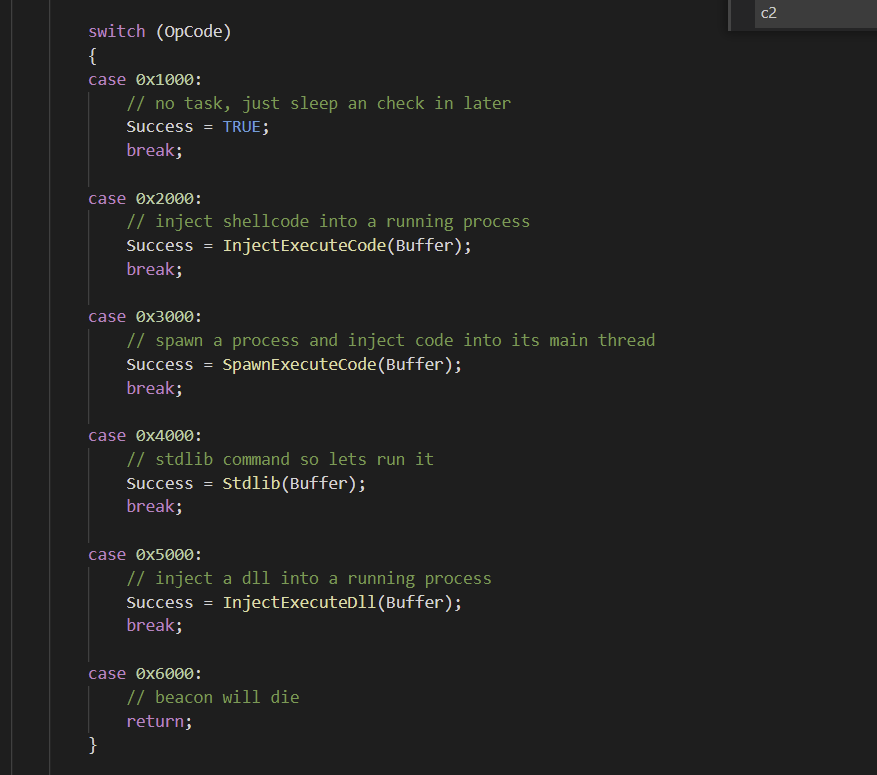Click the "Stdlib" function call
Screen dimensions: 877x775
[x=252, y=483]
